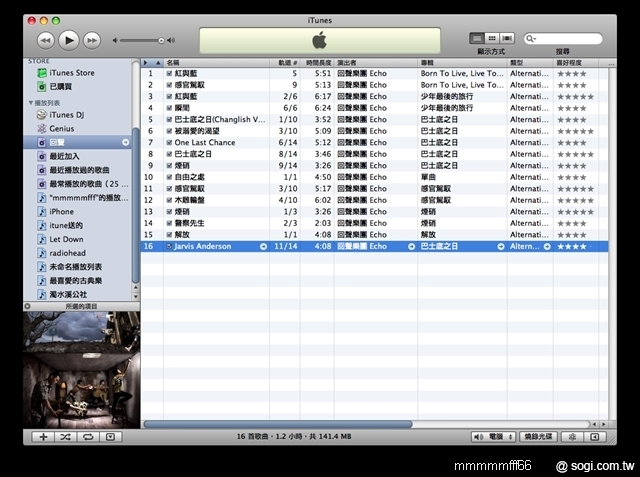Uncheck the 自由之處 track checkbox
The width and height of the screenshot is (640, 477).
point(169,177)
